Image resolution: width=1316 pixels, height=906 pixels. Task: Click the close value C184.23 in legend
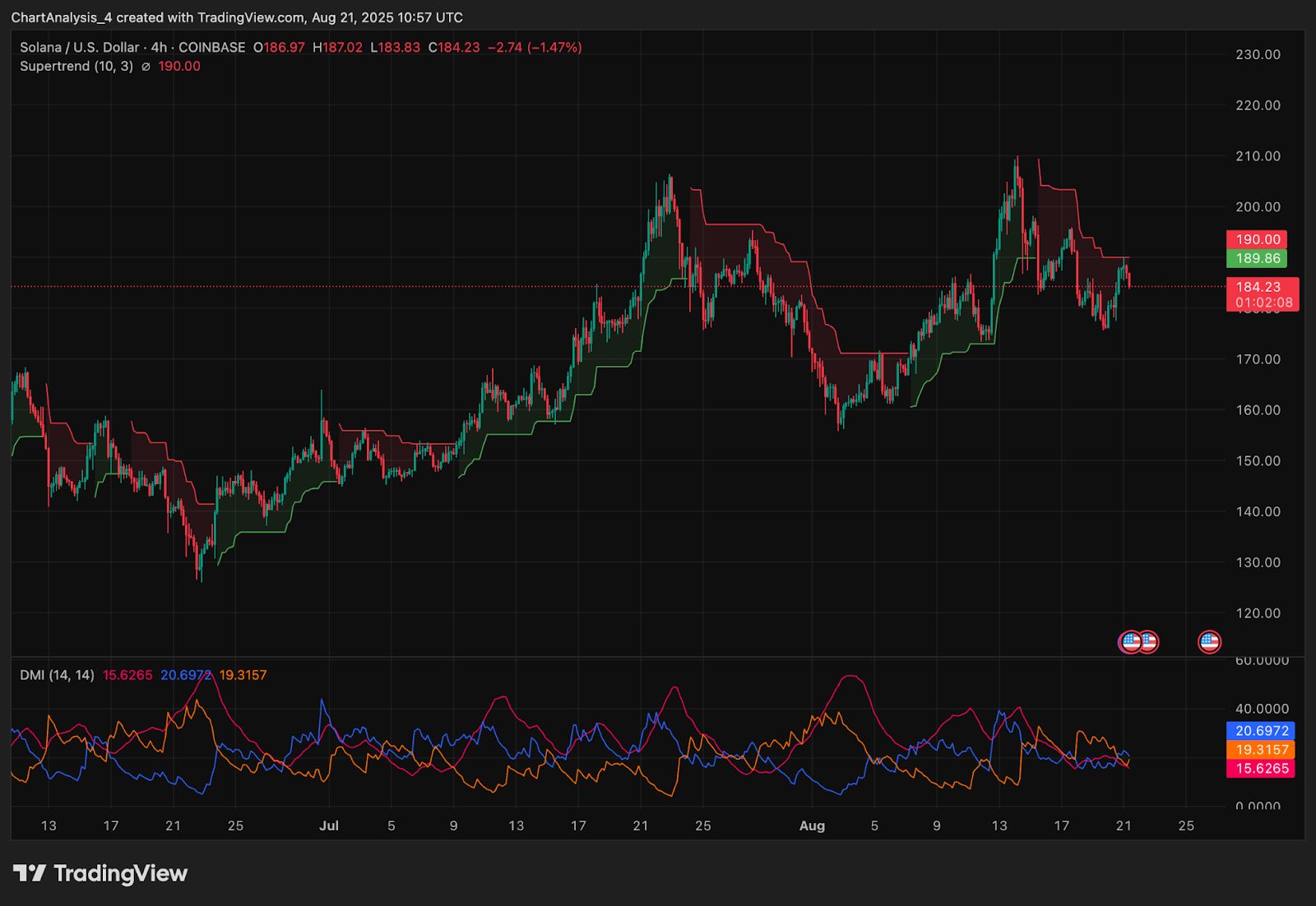pos(453,48)
